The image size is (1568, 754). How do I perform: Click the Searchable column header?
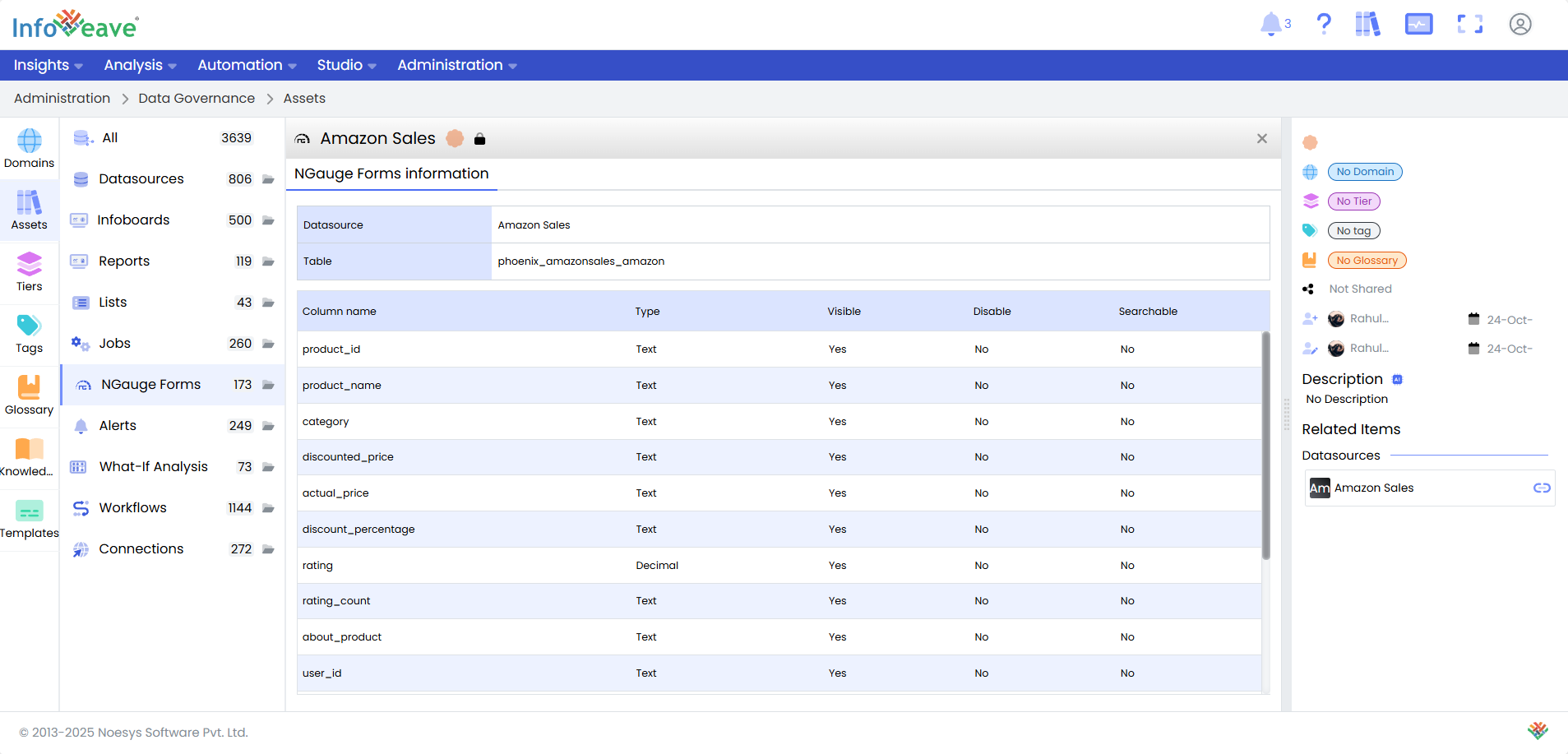pos(1148,312)
